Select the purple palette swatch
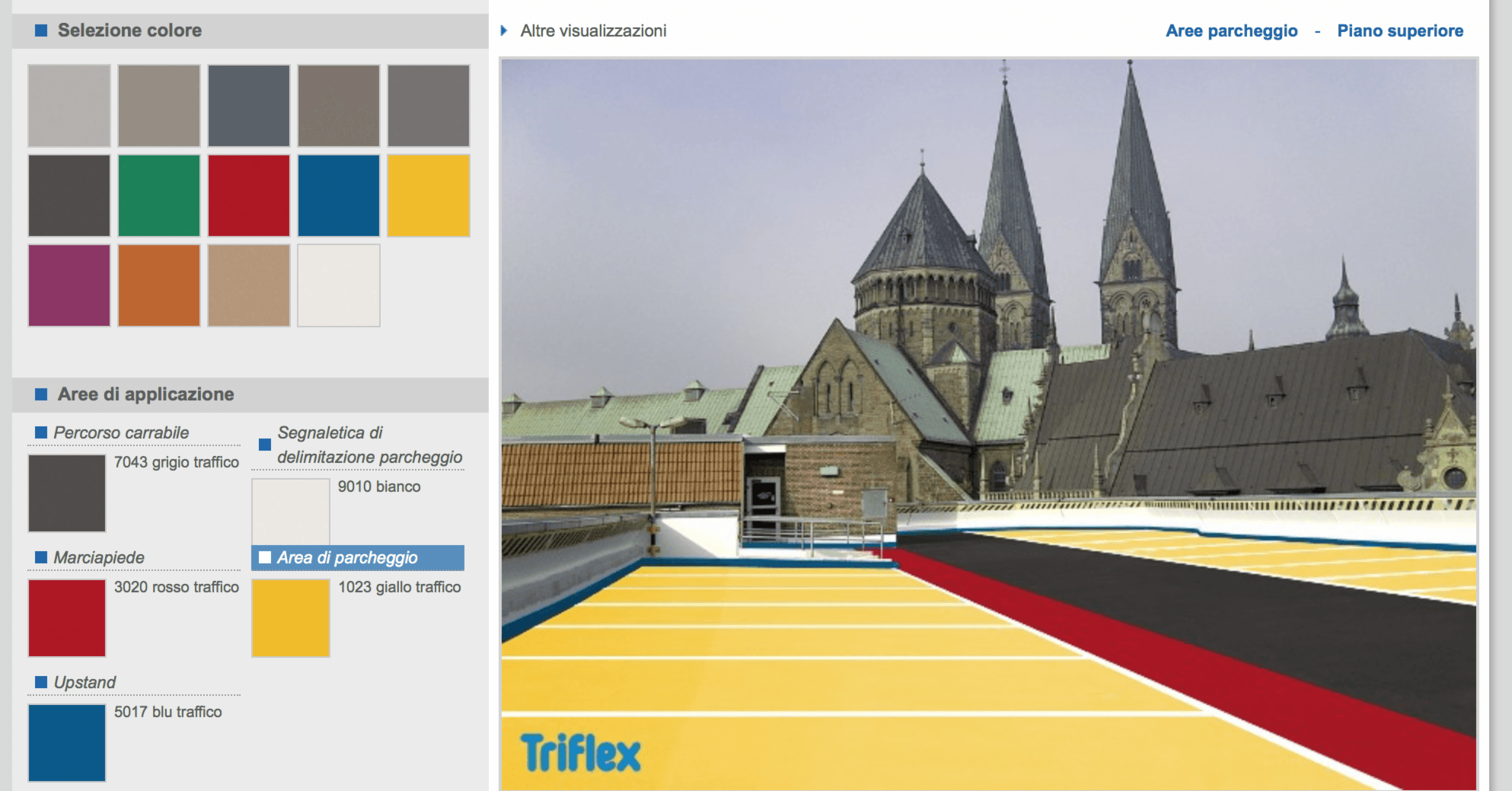 (x=69, y=285)
